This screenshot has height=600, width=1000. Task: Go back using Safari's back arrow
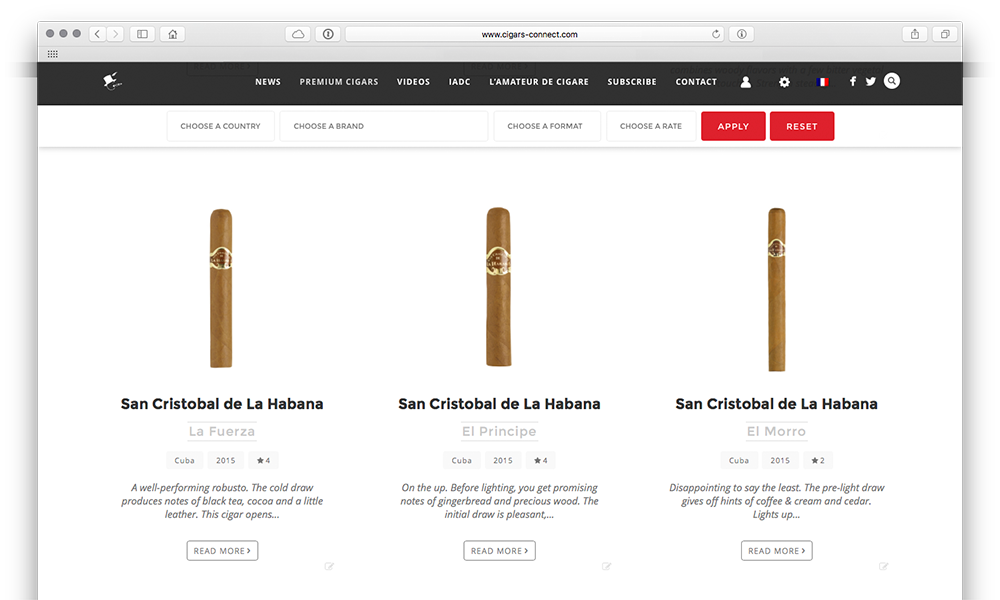(98, 34)
